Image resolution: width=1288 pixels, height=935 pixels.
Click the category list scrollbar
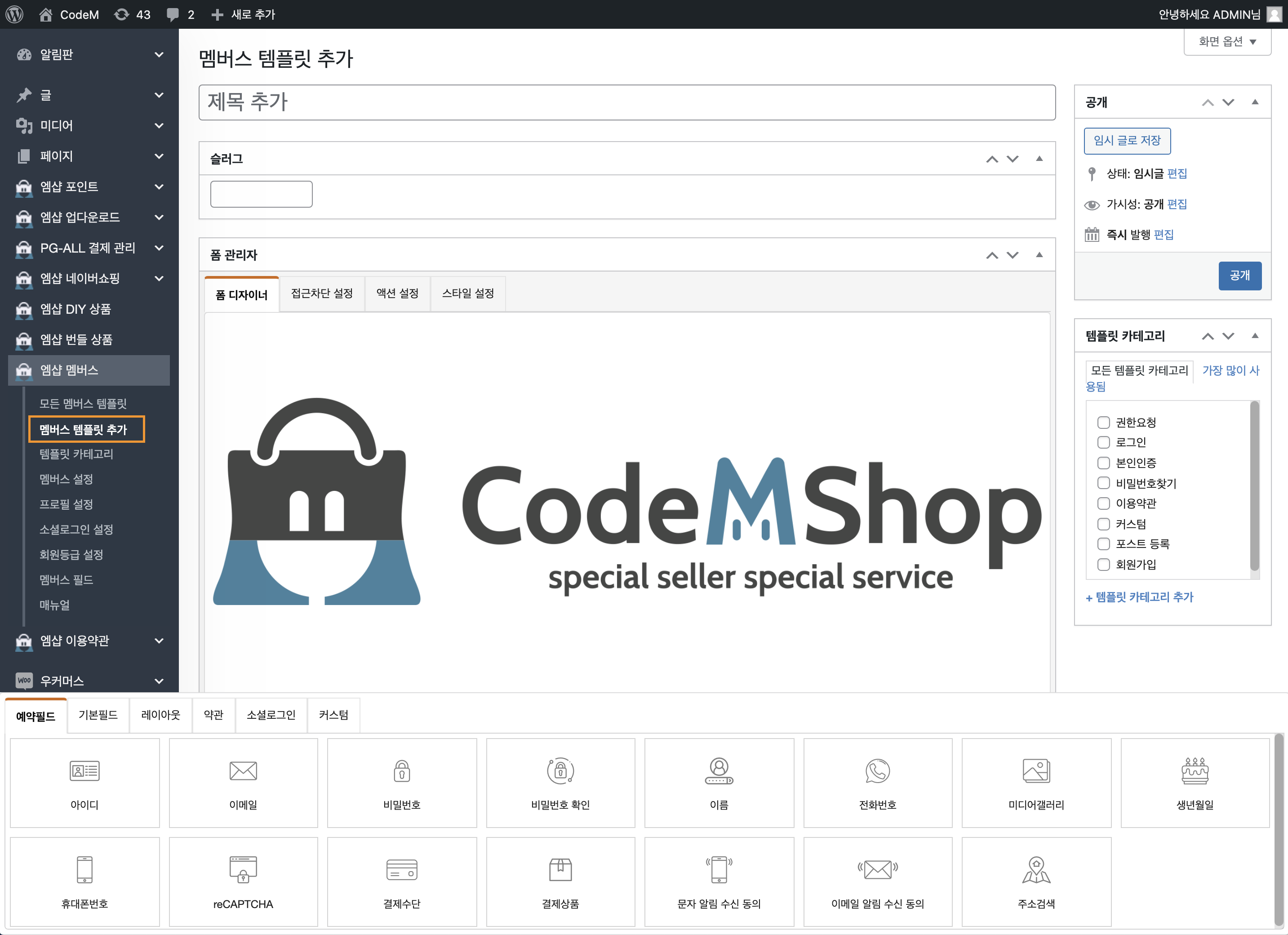coord(1255,486)
